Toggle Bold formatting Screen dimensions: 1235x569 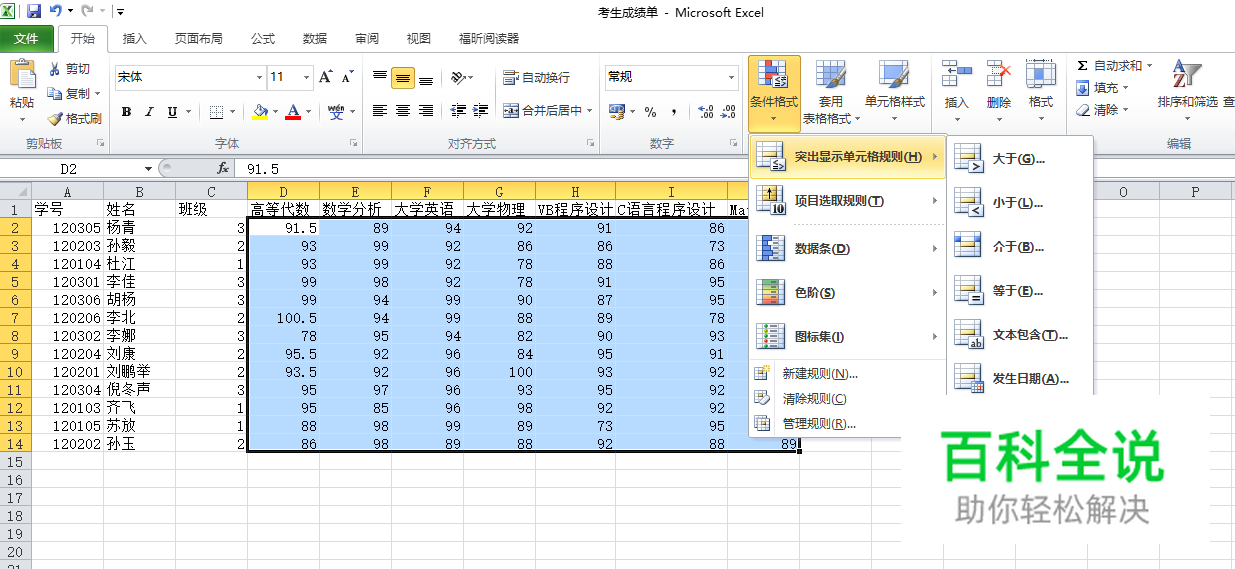pos(126,112)
